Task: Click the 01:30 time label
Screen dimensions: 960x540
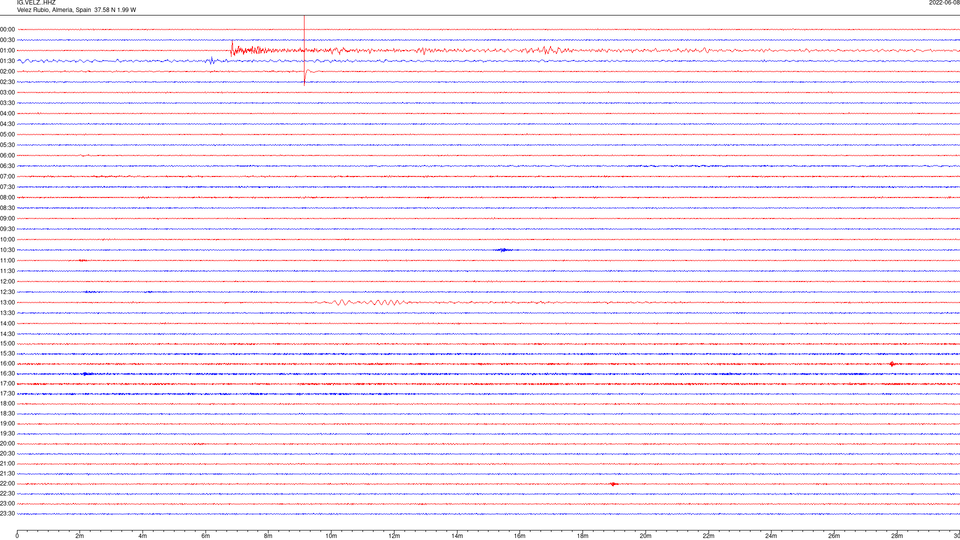Action: click(x=7, y=61)
